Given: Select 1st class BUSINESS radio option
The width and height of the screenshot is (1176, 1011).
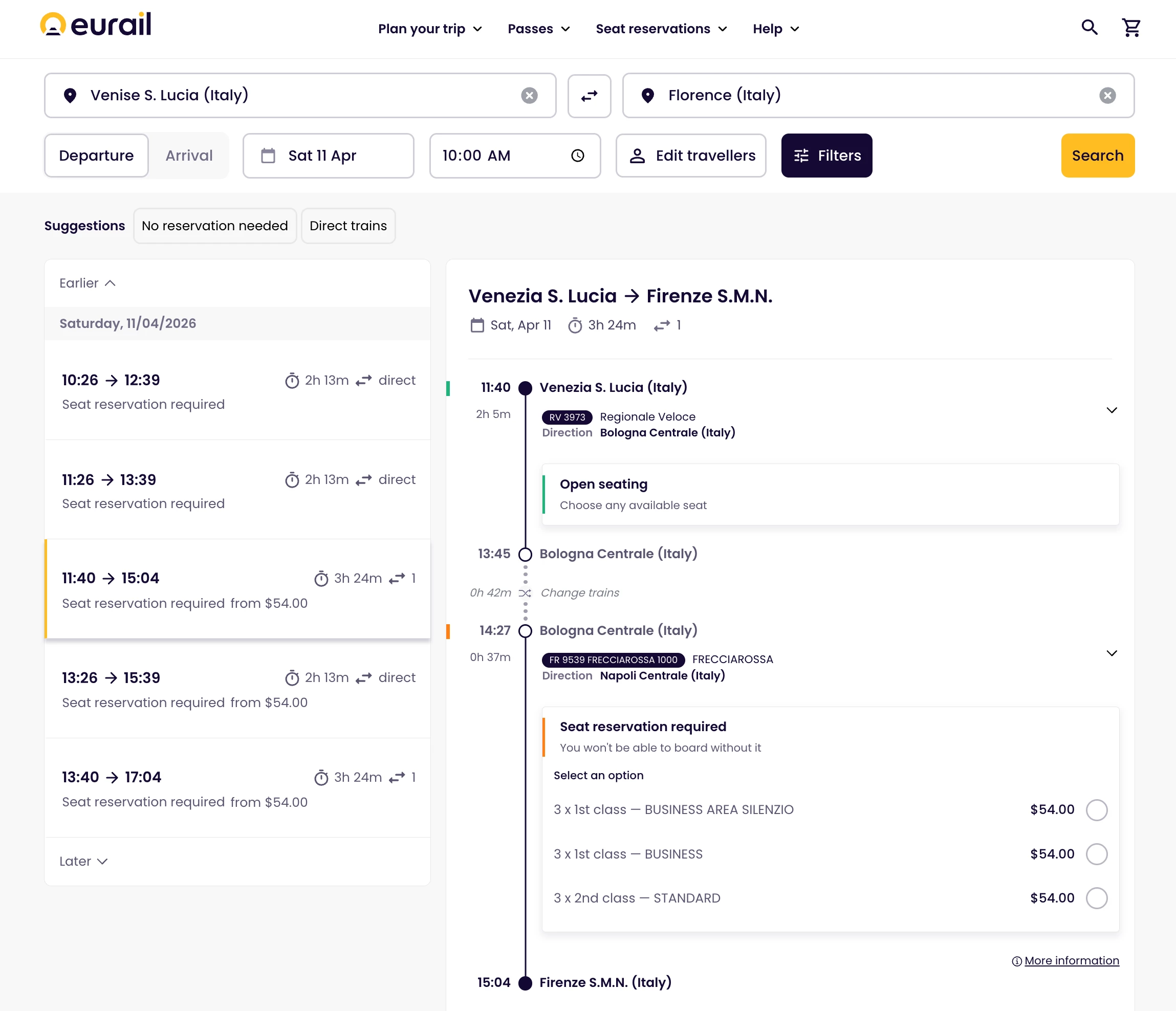Looking at the screenshot, I should 1096,854.
